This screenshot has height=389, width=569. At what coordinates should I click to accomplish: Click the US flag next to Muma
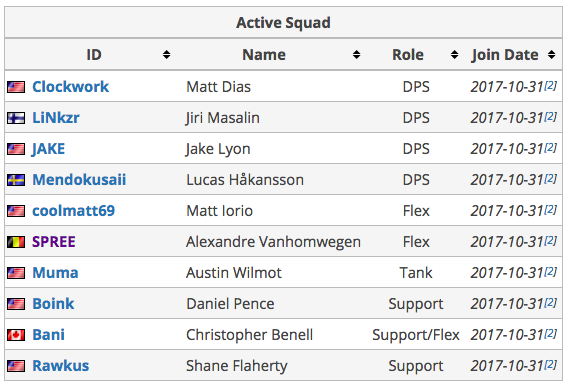(16, 273)
